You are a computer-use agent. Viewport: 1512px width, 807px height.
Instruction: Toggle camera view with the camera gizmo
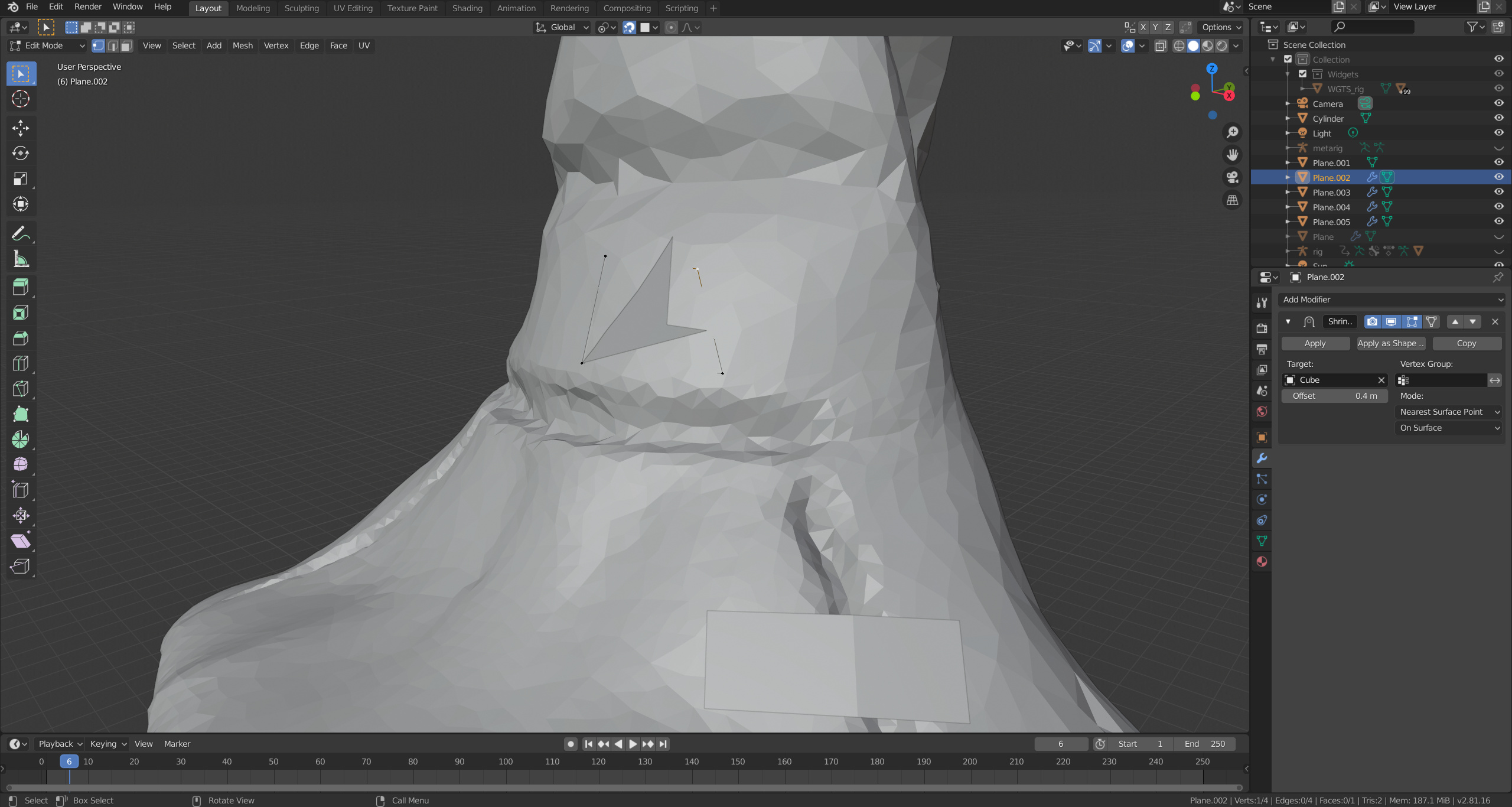click(x=1232, y=177)
